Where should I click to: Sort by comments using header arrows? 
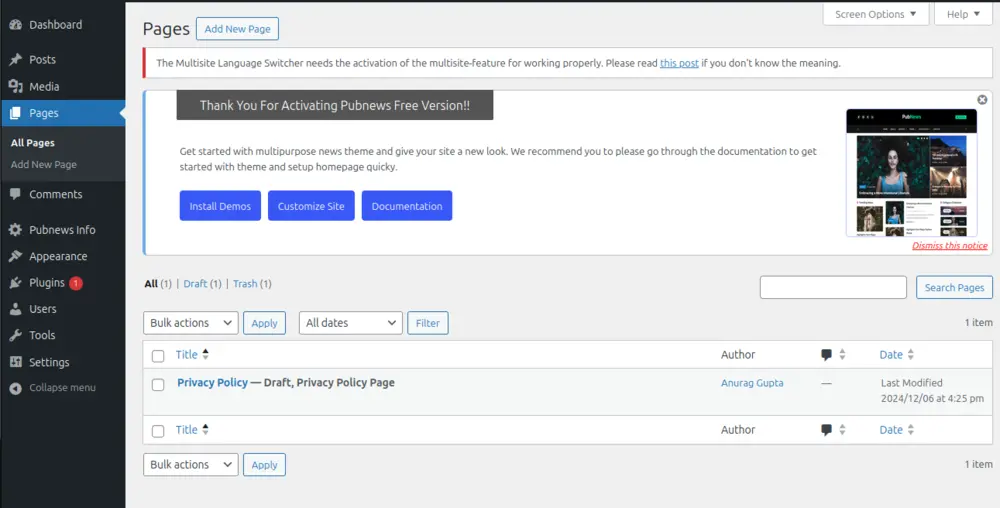pos(842,354)
